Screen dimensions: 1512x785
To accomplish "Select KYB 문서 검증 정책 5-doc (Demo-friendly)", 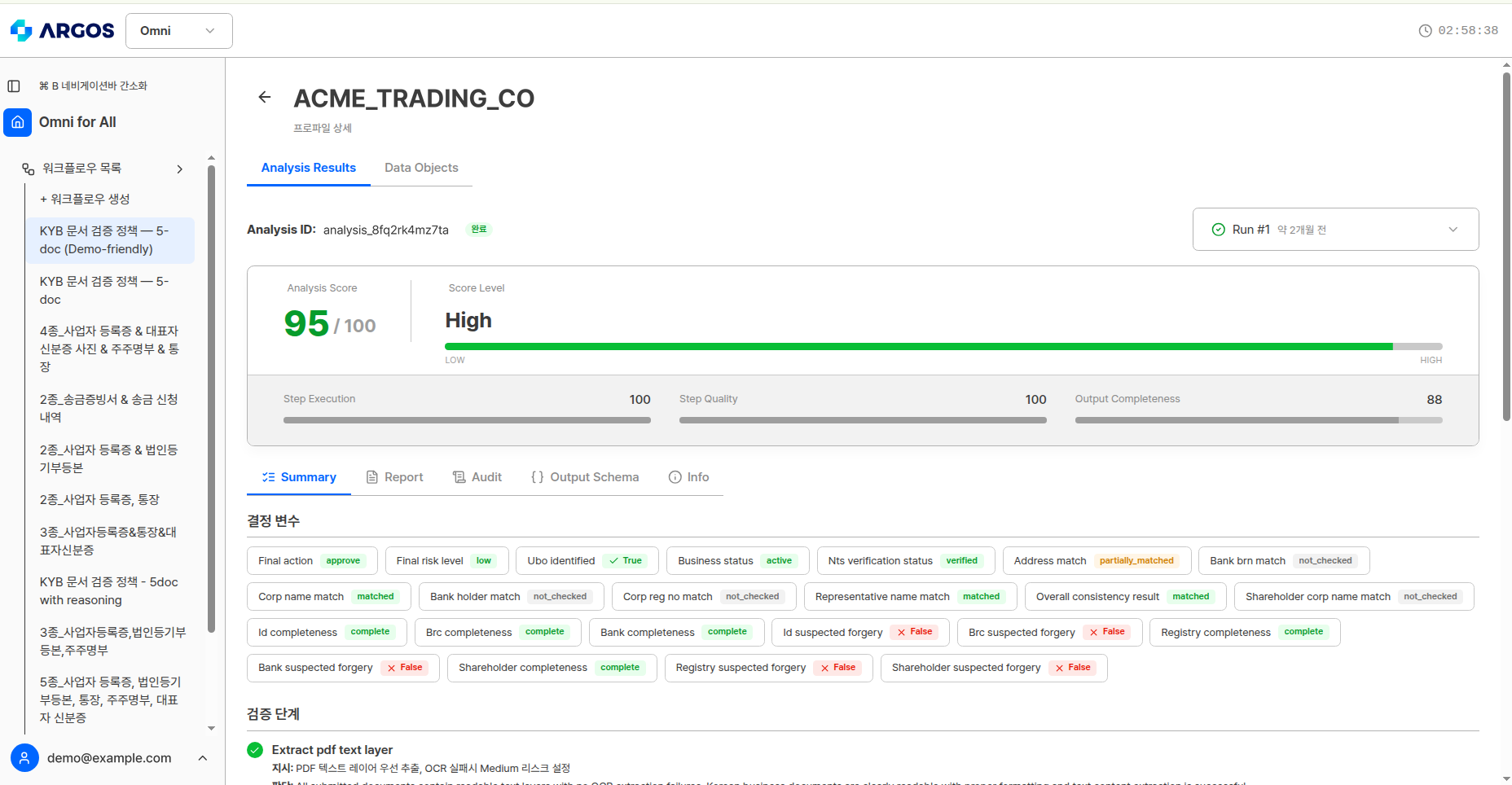I will [110, 240].
